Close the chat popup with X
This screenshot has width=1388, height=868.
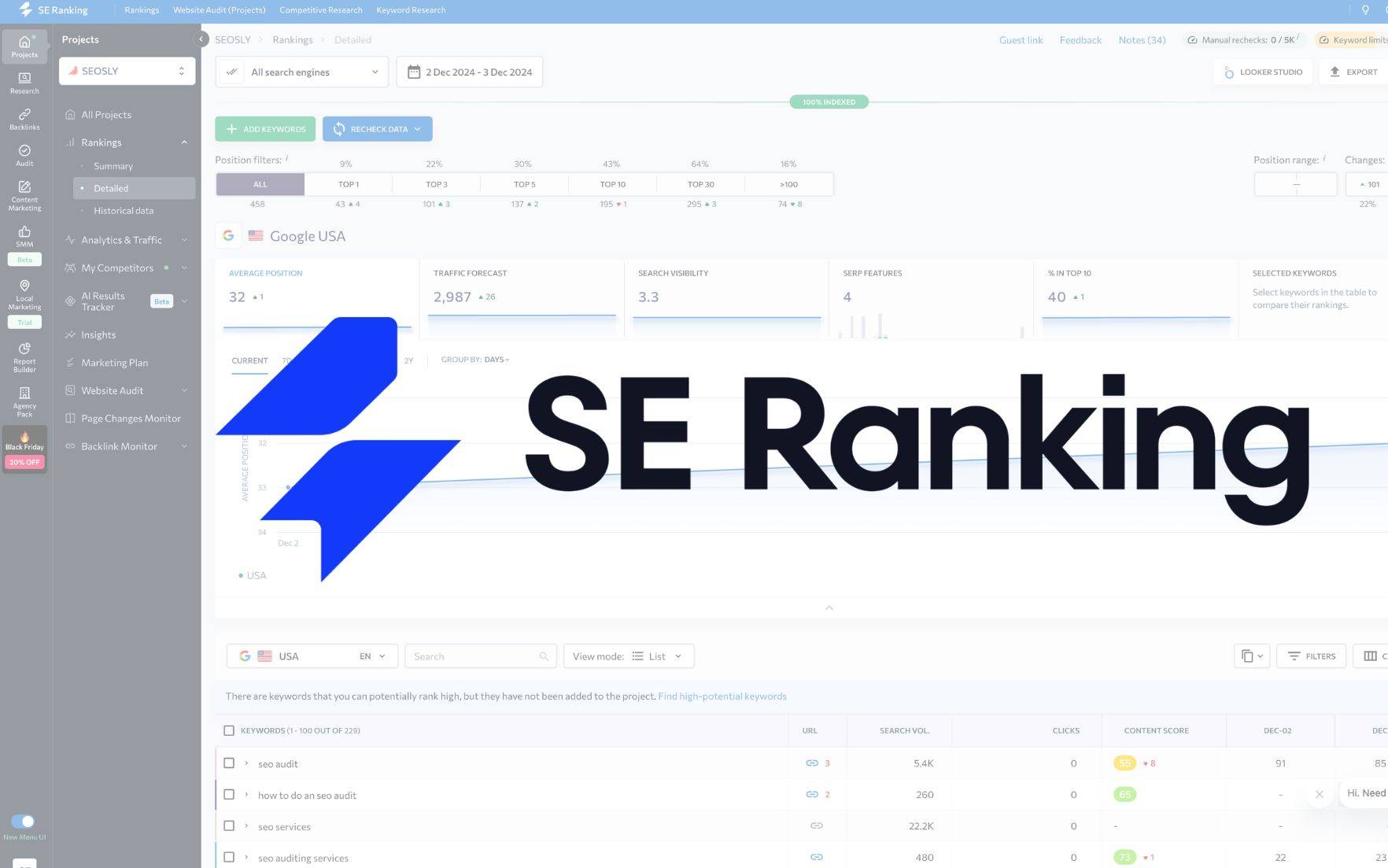pyautogui.click(x=1320, y=794)
